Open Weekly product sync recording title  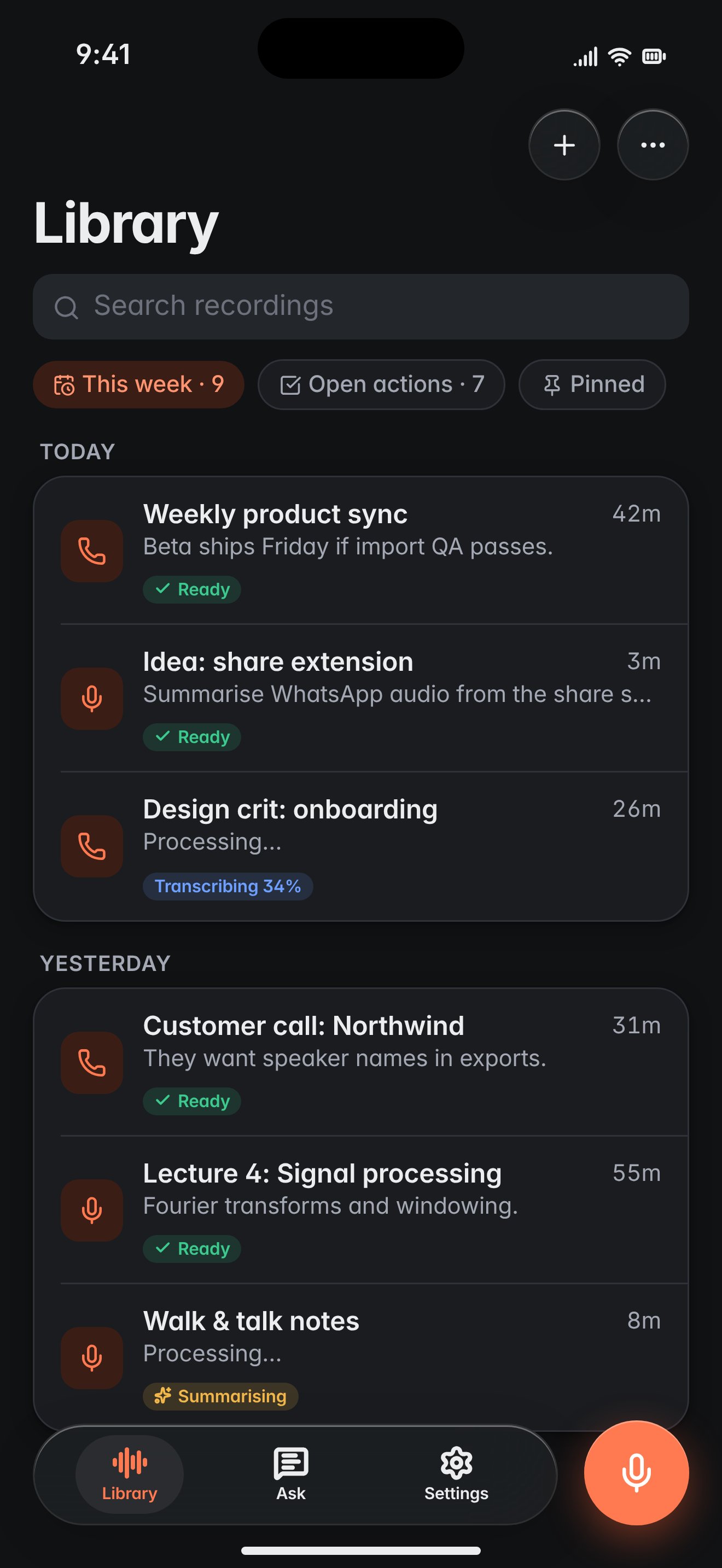275,514
